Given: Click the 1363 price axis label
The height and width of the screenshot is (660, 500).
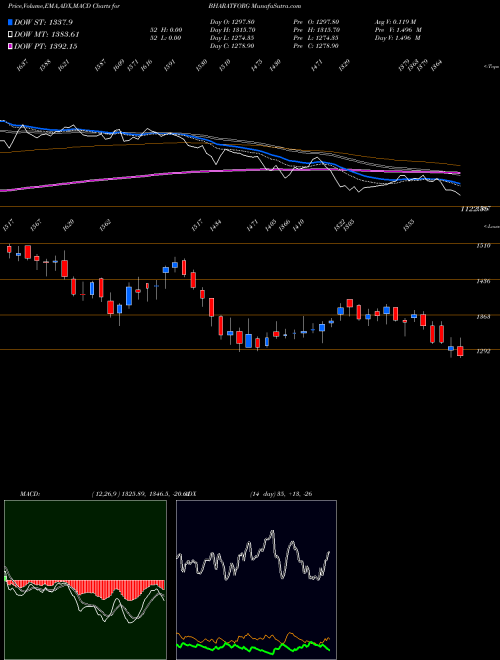Looking at the screenshot, I should (x=483, y=317).
